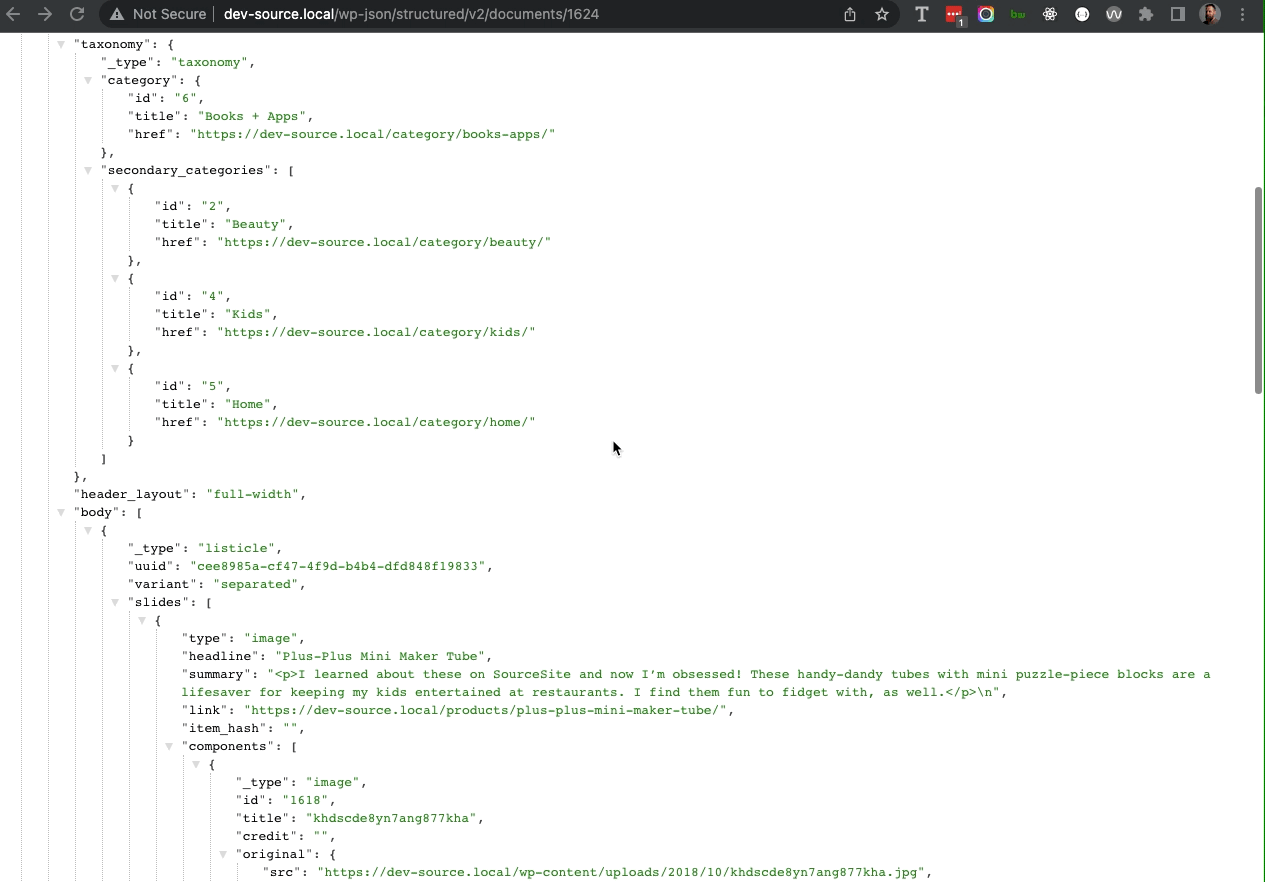
Task: Collapse the "original" object
Action: click(223, 854)
